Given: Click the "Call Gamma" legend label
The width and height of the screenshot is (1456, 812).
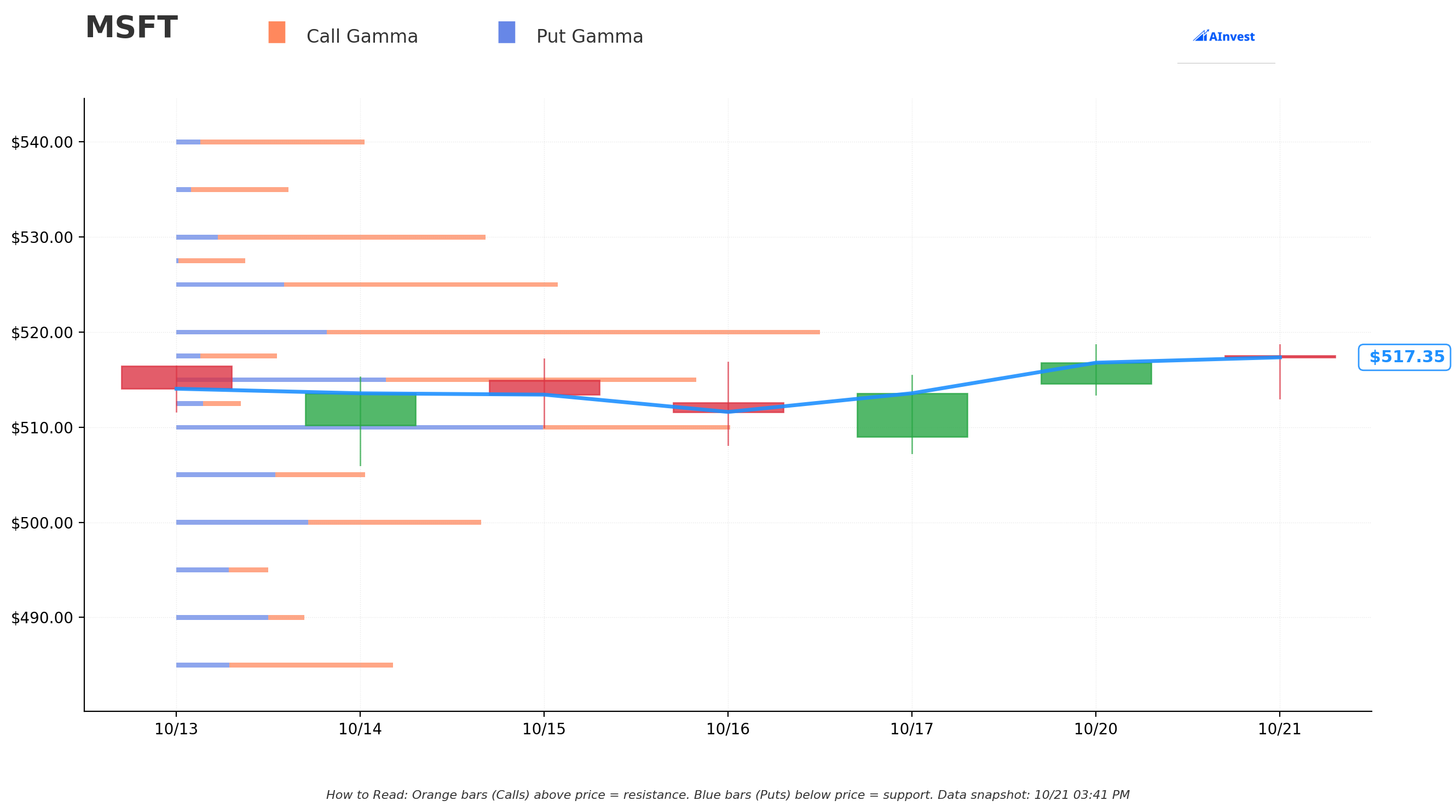Looking at the screenshot, I should click(362, 37).
